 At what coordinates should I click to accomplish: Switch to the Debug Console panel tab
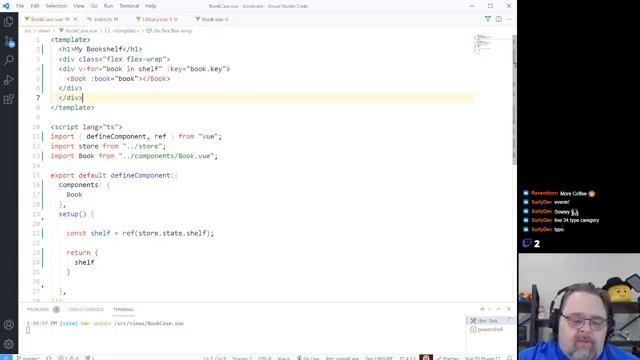(86, 309)
